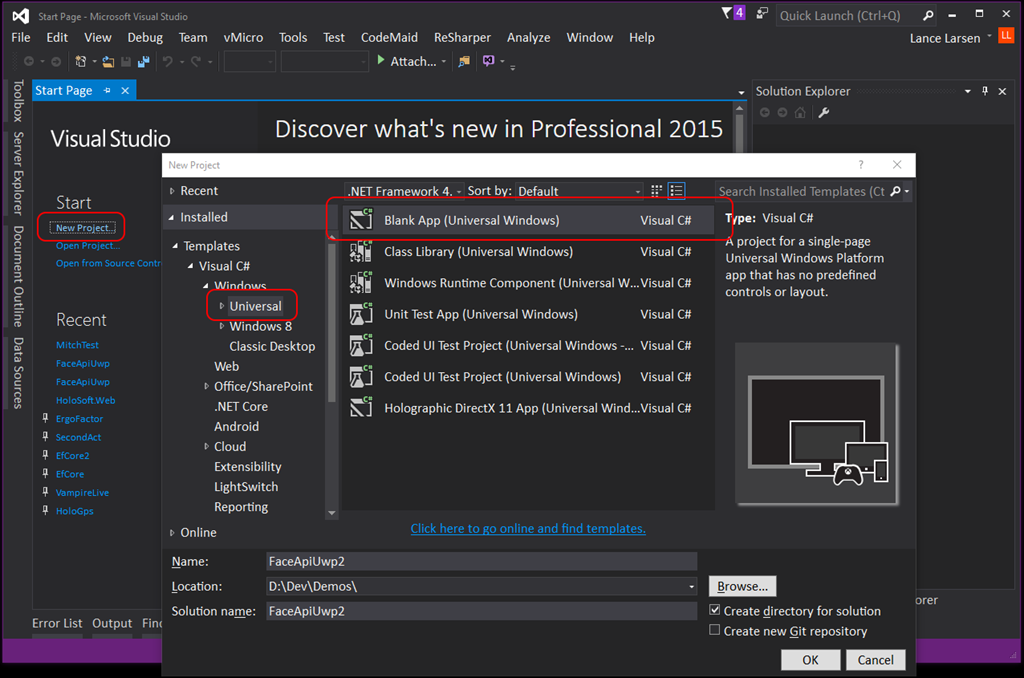Click the Visual Studio logo icon
Screen dimensions: 1024x678
coord(21,16)
